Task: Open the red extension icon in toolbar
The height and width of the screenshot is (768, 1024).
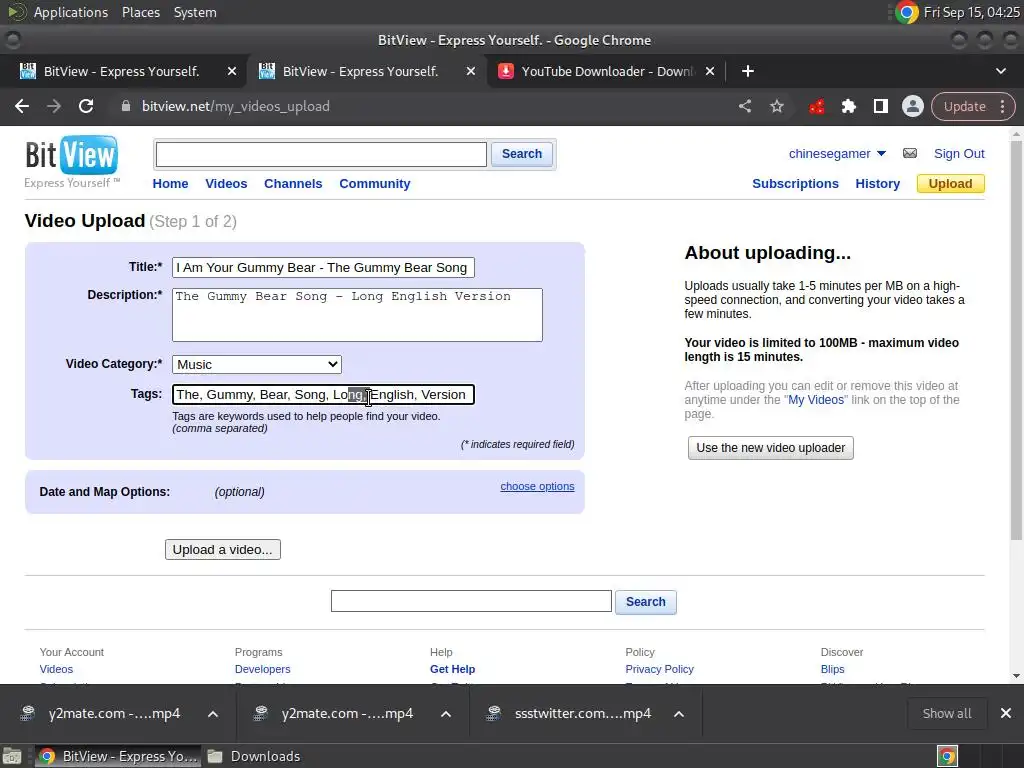Action: click(x=816, y=106)
